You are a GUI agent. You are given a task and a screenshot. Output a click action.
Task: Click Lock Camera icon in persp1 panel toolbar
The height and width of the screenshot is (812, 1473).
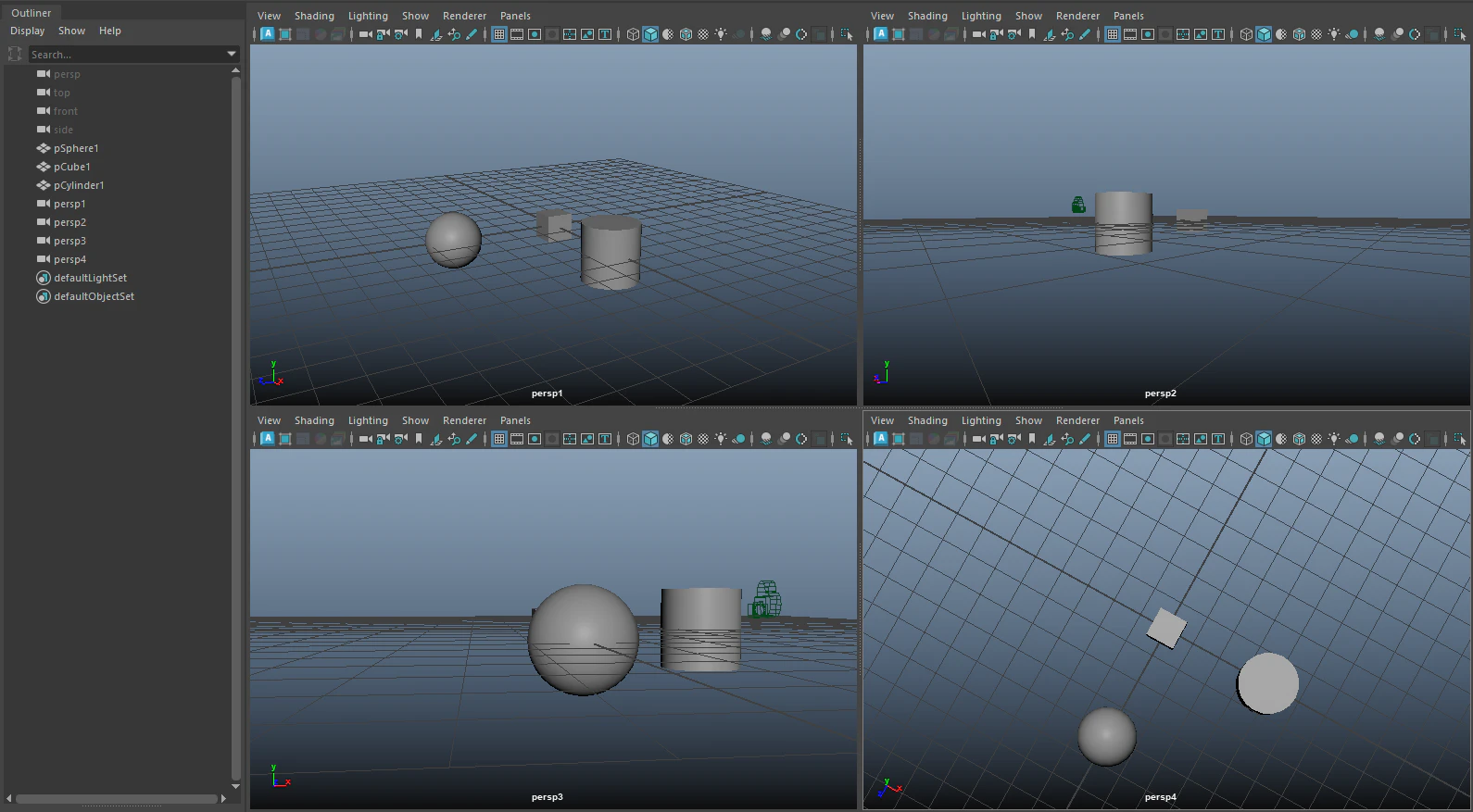383,34
